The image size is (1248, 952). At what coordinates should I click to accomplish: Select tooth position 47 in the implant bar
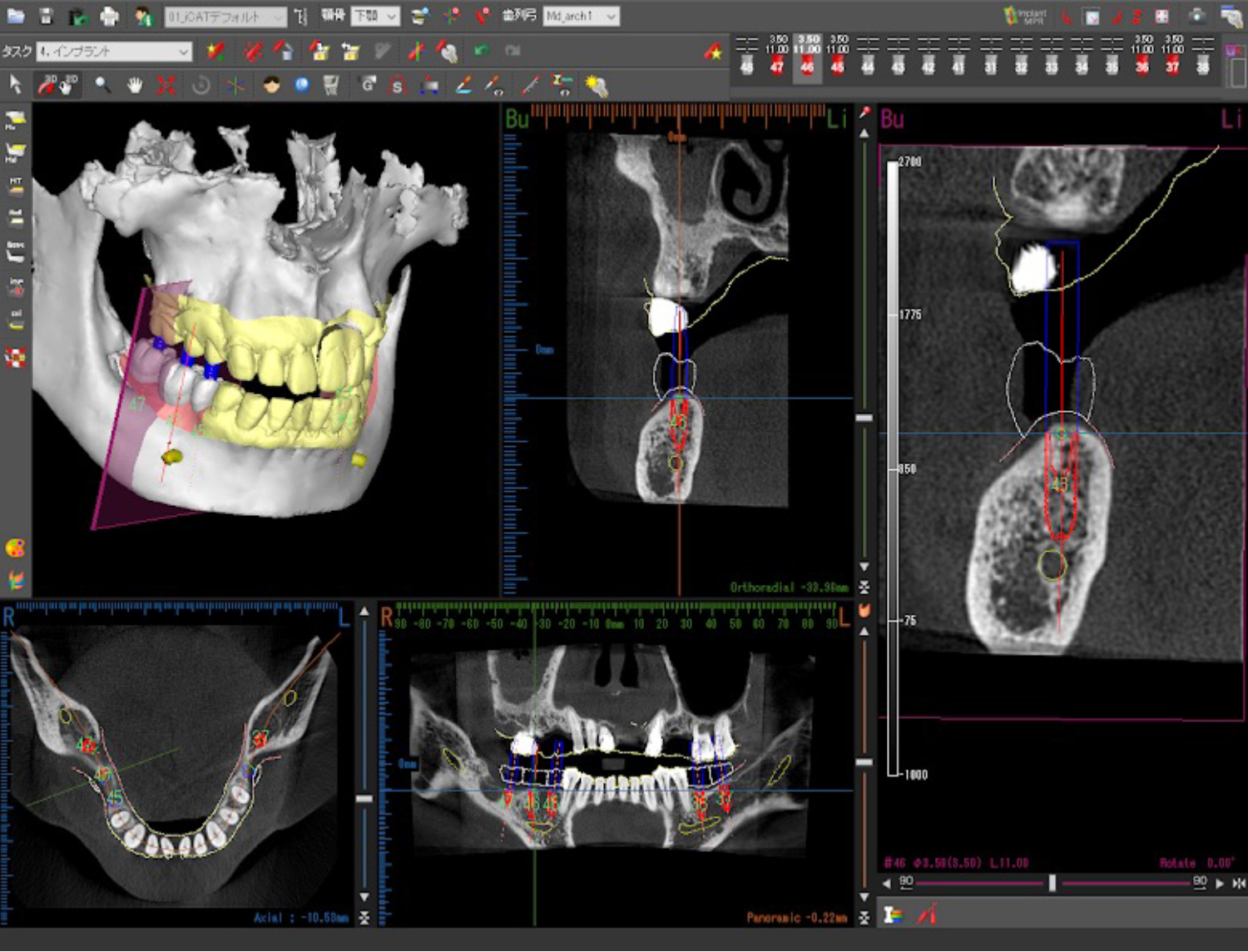(x=777, y=57)
